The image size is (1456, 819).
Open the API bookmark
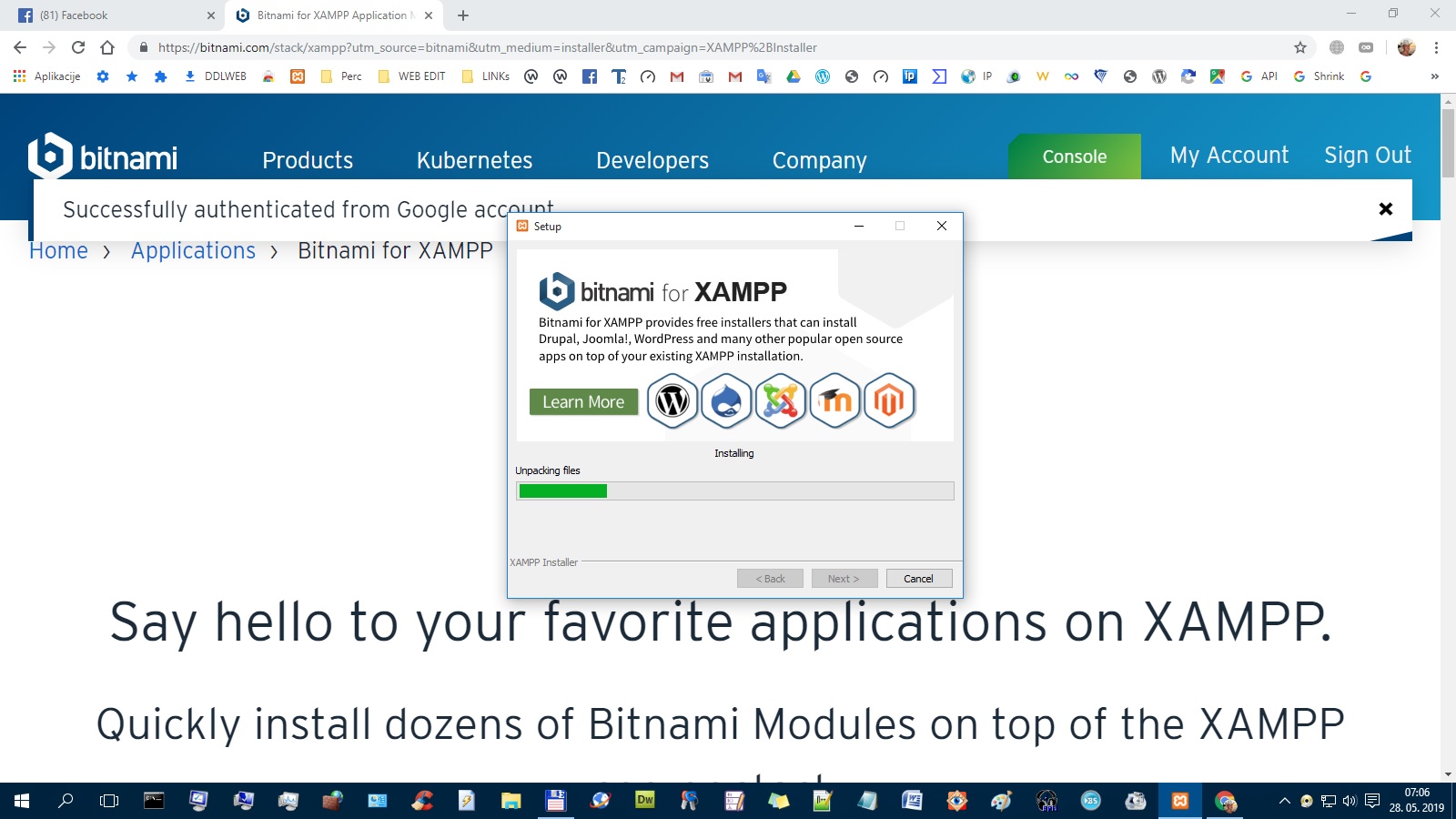click(x=1259, y=76)
